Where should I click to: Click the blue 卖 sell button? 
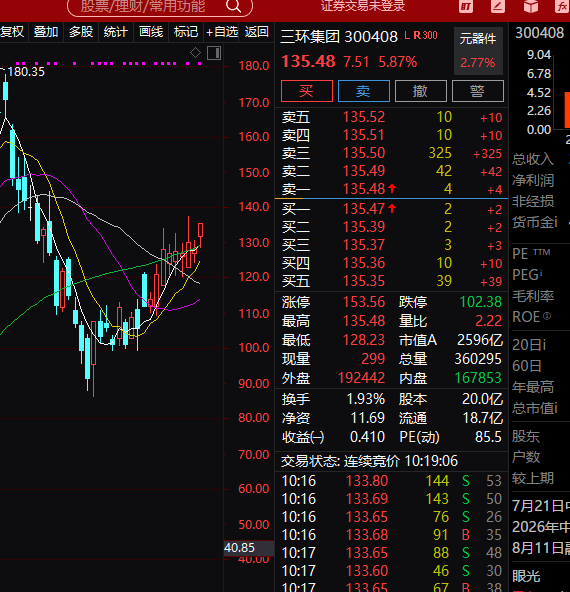(x=364, y=91)
